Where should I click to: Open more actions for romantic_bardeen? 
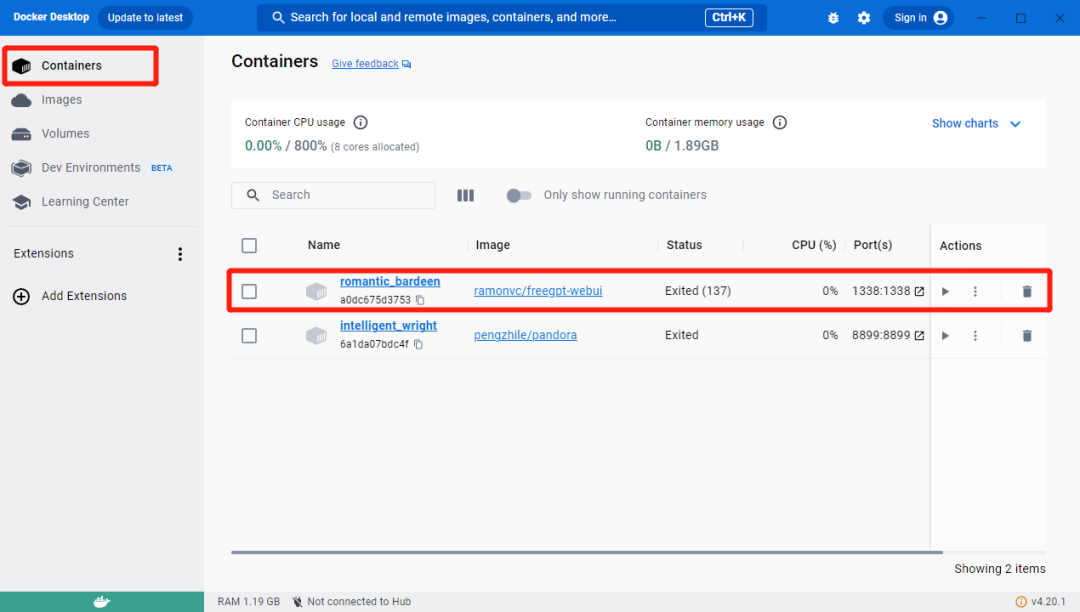pyautogui.click(x=975, y=291)
